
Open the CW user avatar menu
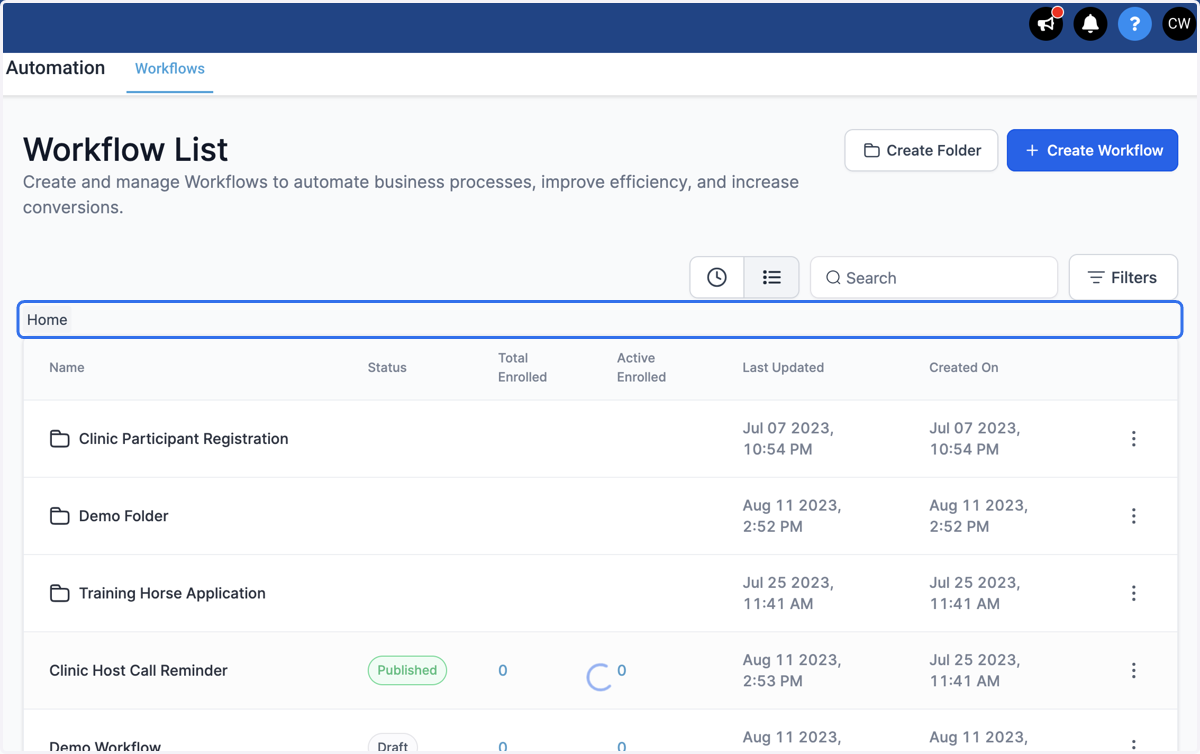[x=1178, y=23]
